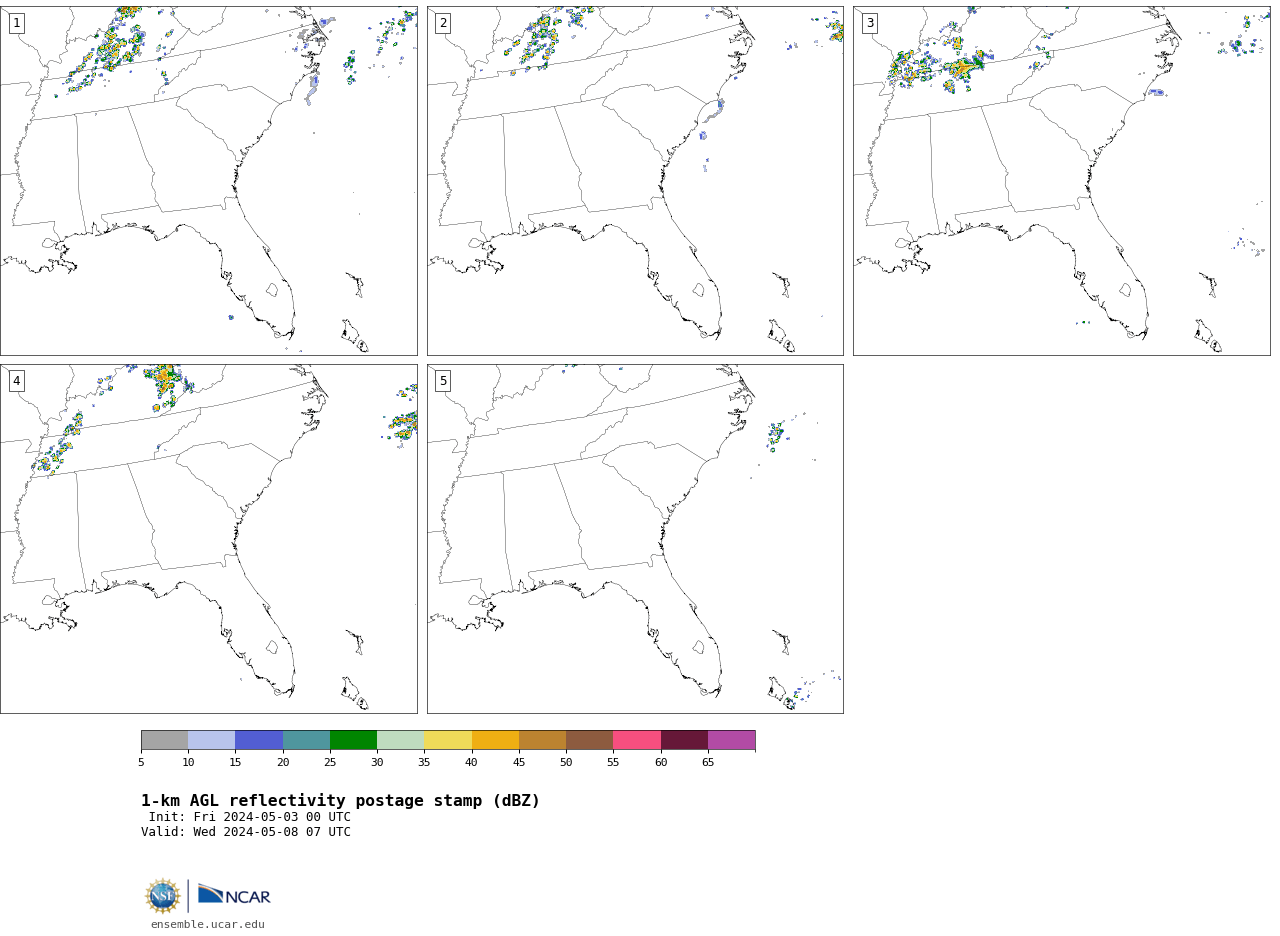This screenshot has height=936, width=1280.
Task: Click the 35 tick label on colorbar
Action: pos(424,763)
